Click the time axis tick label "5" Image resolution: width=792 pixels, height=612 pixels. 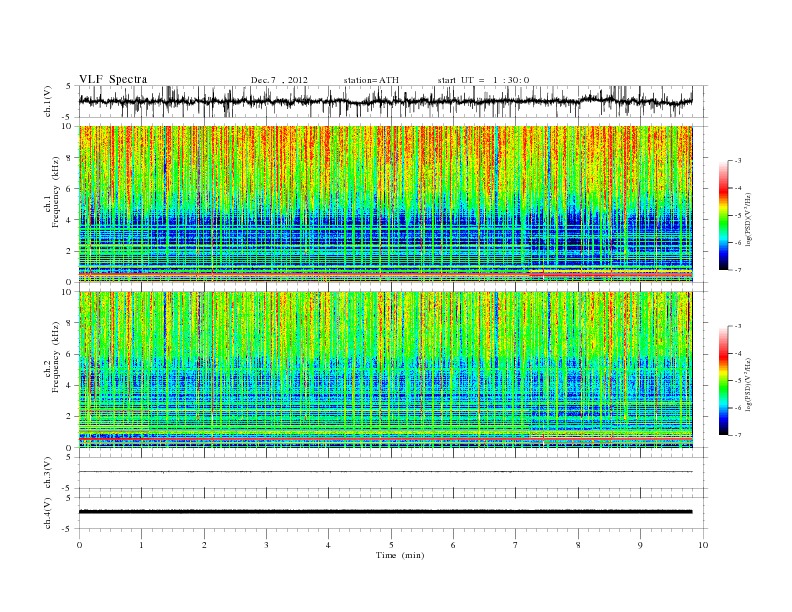(391, 545)
